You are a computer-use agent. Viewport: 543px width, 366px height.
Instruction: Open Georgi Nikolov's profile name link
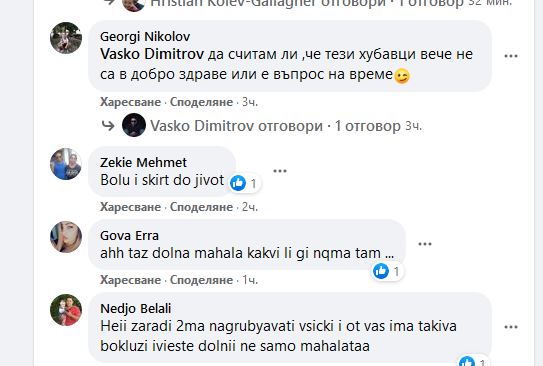[x=145, y=36]
